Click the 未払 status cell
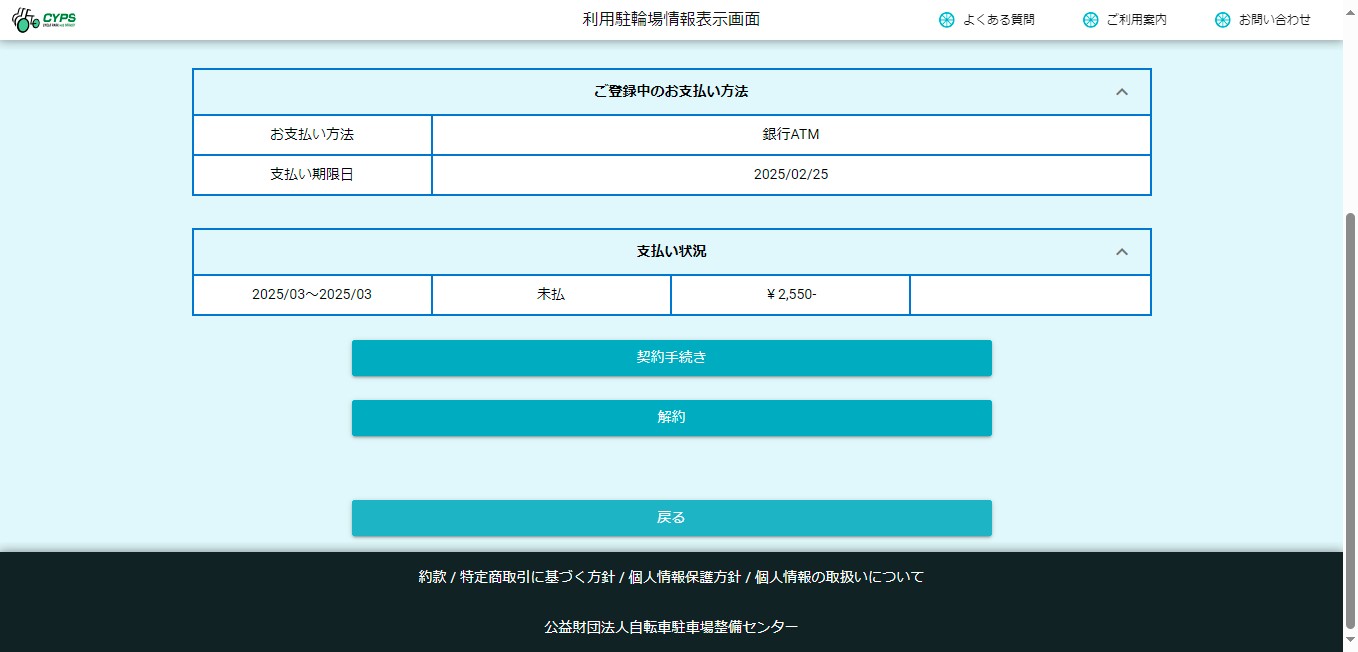Viewport: 1358px width, 652px height. pyautogui.click(x=551, y=295)
